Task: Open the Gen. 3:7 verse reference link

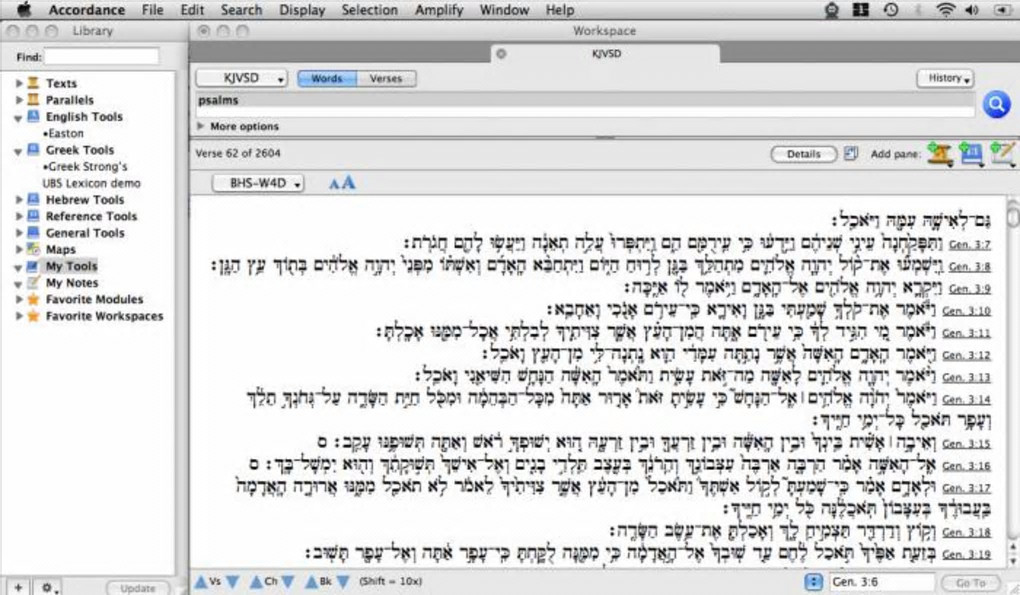Action: tap(969, 245)
